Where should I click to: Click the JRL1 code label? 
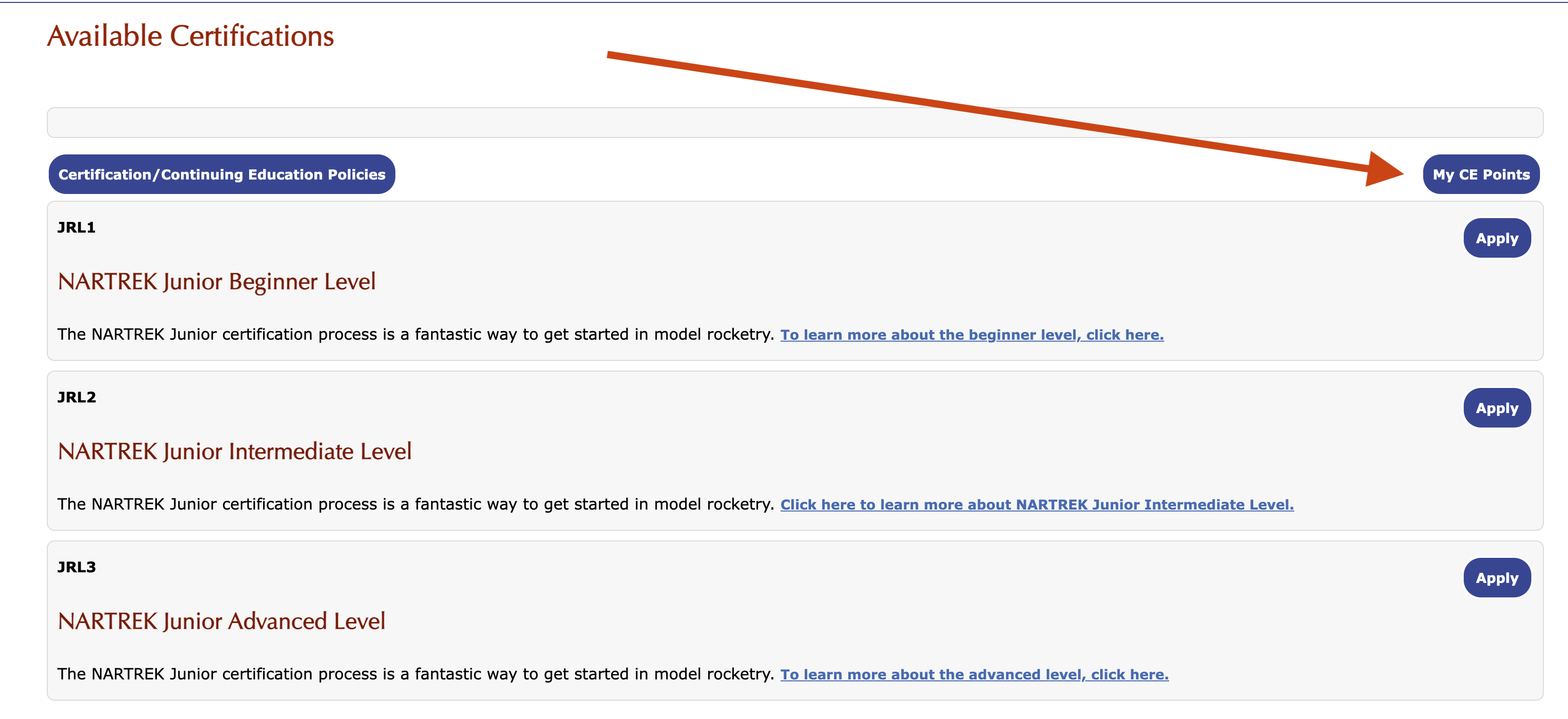76,227
